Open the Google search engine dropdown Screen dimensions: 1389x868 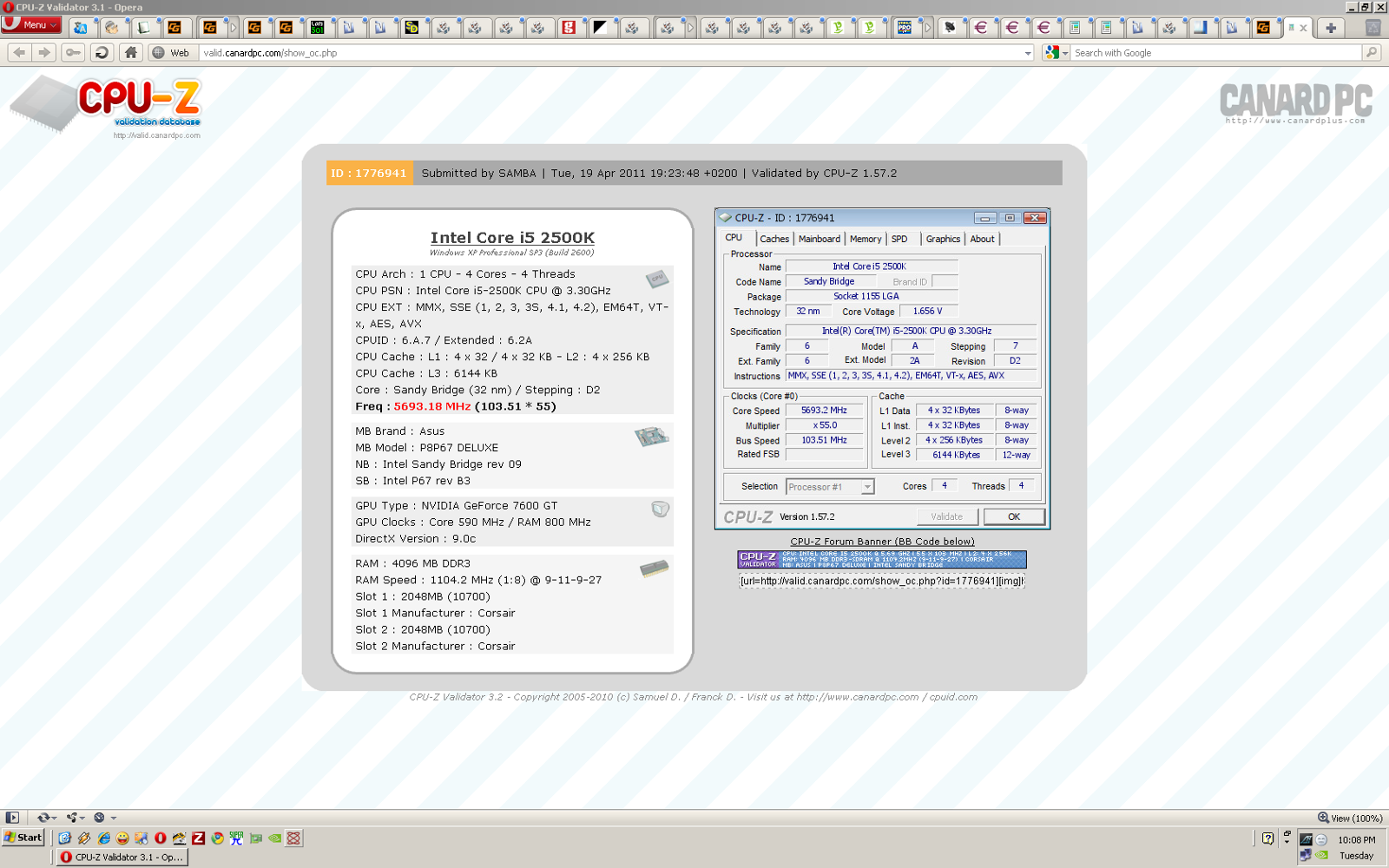[x=1057, y=53]
